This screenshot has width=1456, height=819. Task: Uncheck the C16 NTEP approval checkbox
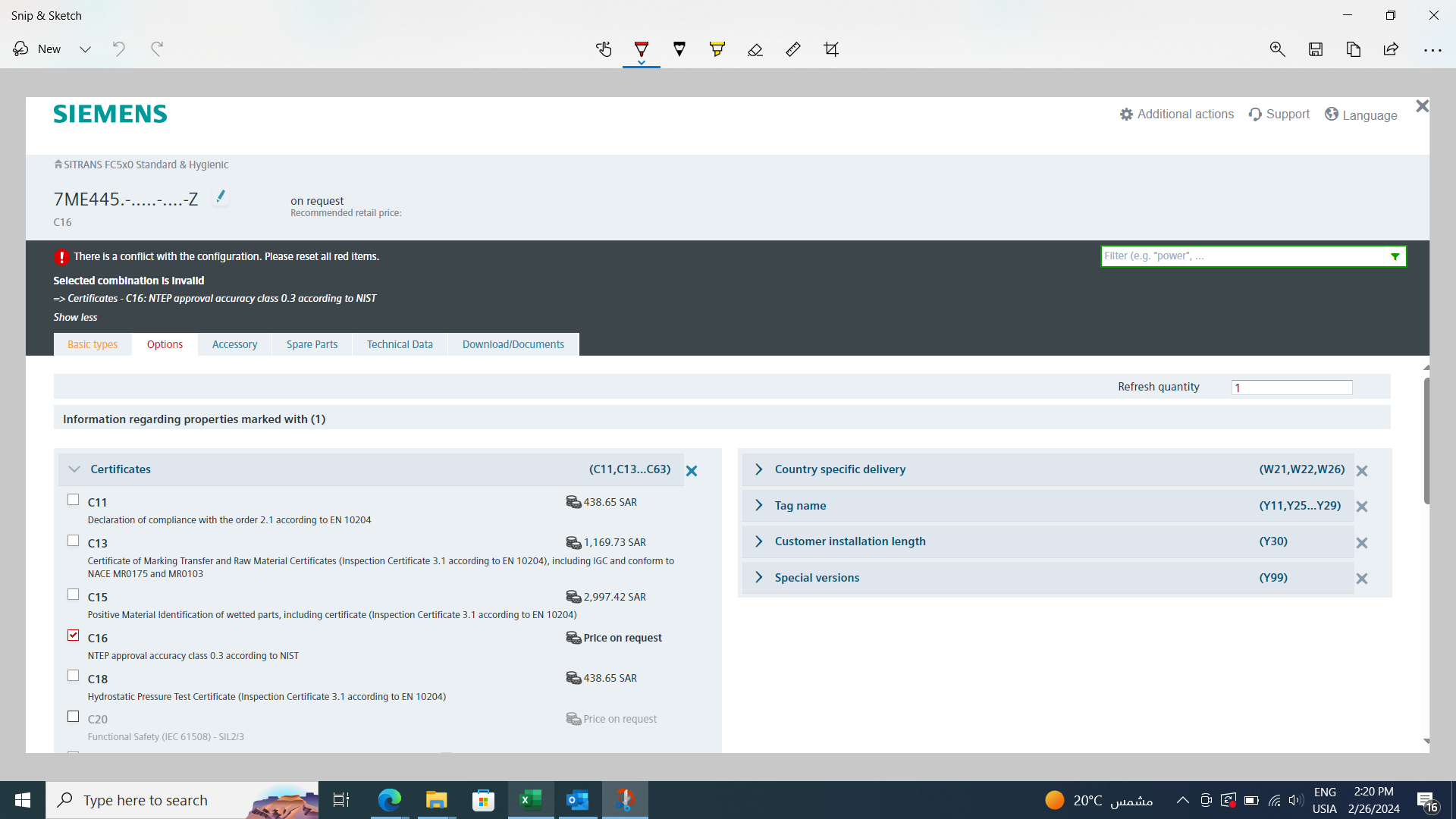[x=73, y=635]
